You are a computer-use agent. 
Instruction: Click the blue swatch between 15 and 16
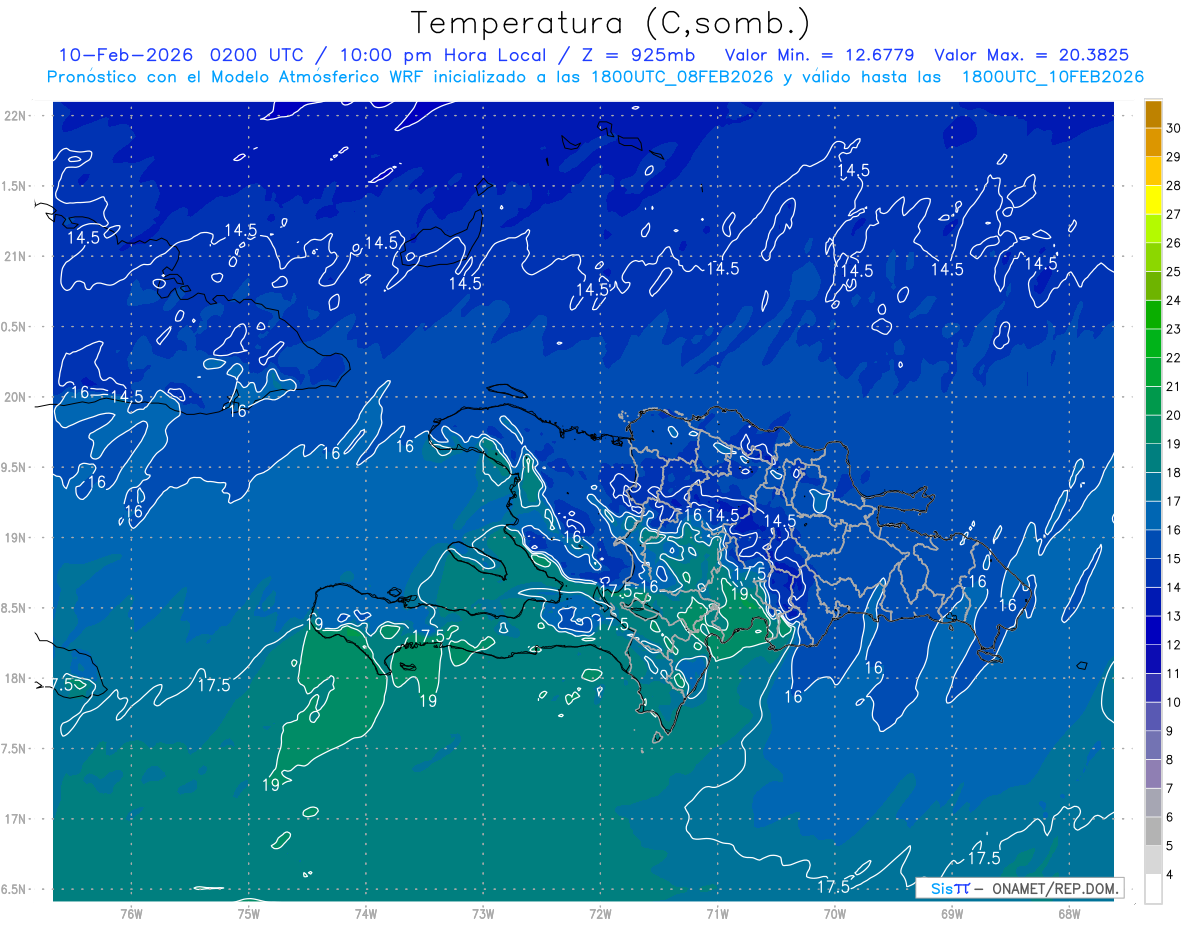pyautogui.click(x=1153, y=545)
